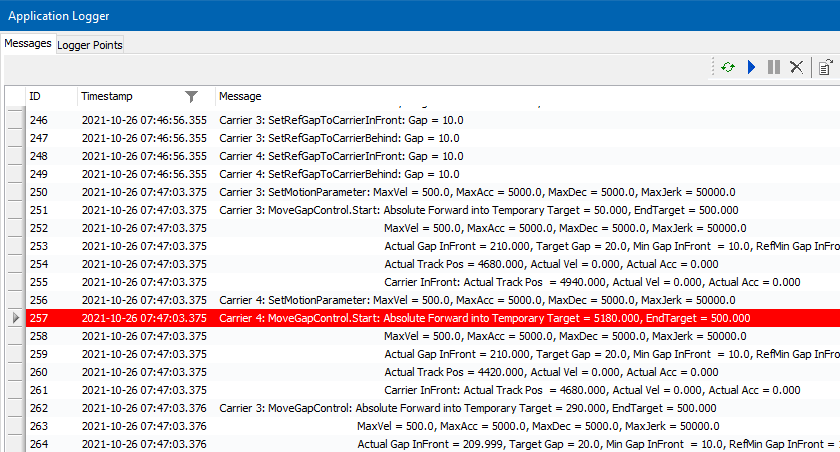Switch to the Logger Points tab

90,45
